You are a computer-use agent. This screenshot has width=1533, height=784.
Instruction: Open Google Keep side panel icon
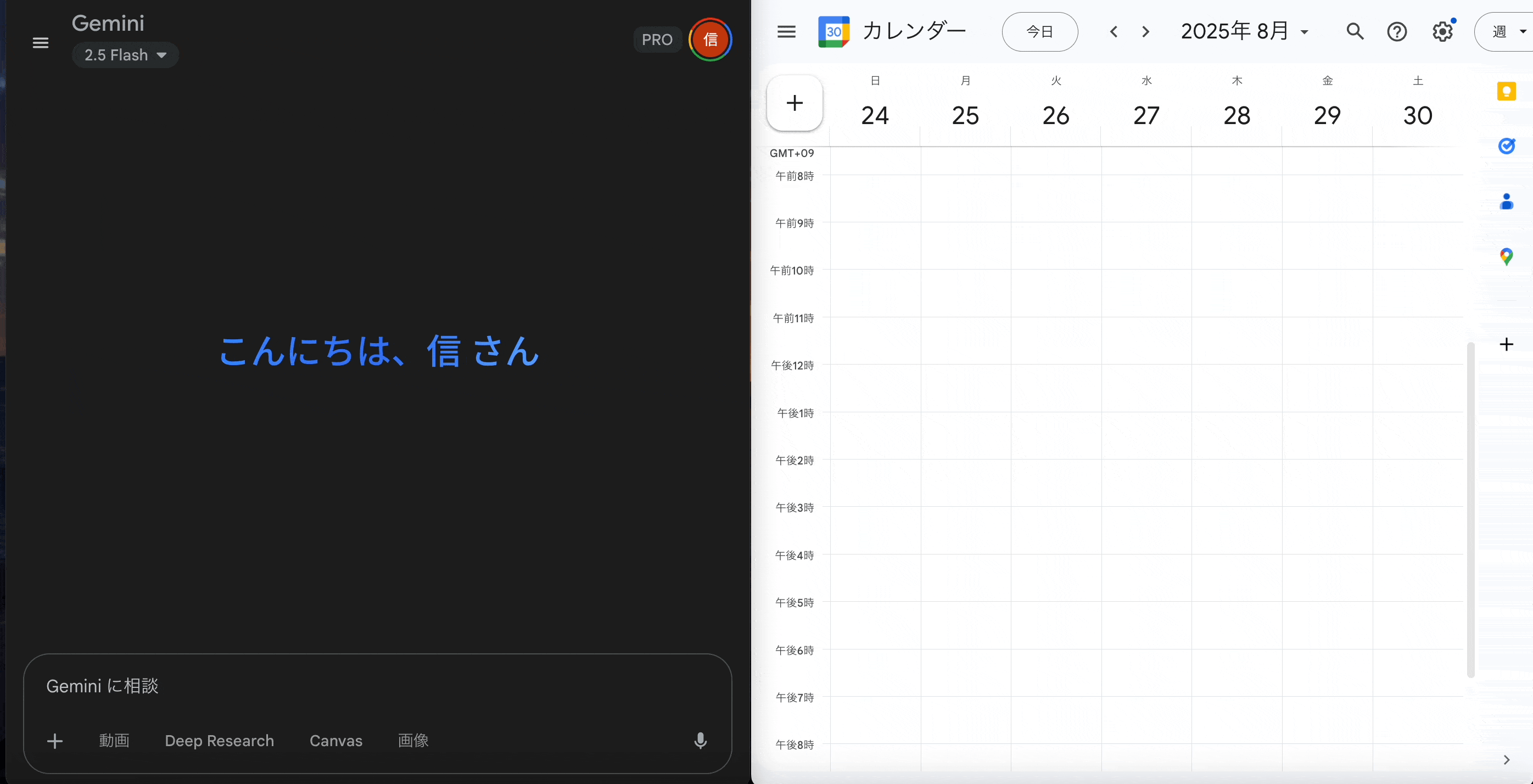pyautogui.click(x=1506, y=91)
